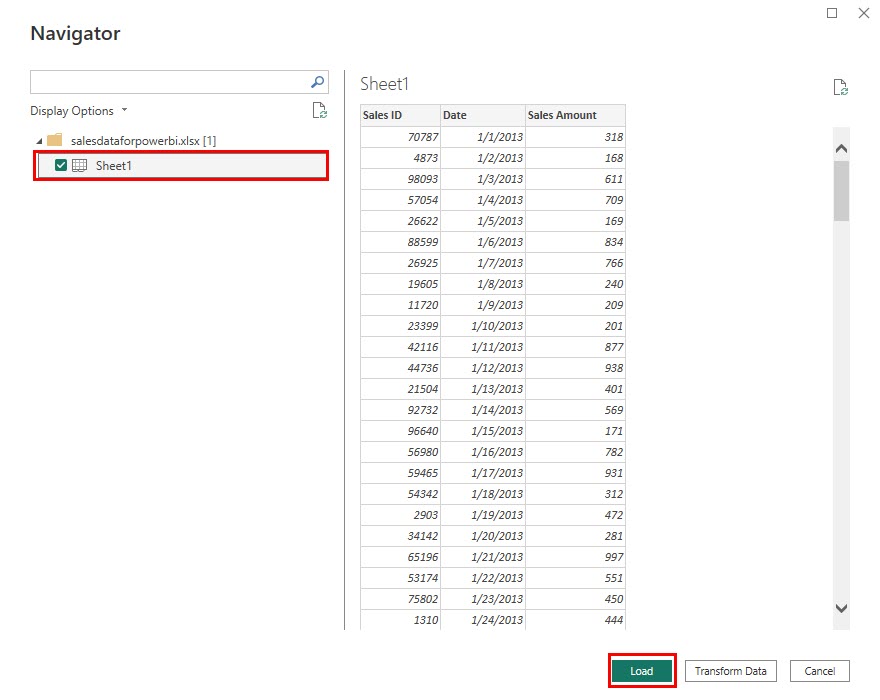The image size is (880, 700).
Task: Click the date cell 1/2/2013
Action: [x=483, y=158]
